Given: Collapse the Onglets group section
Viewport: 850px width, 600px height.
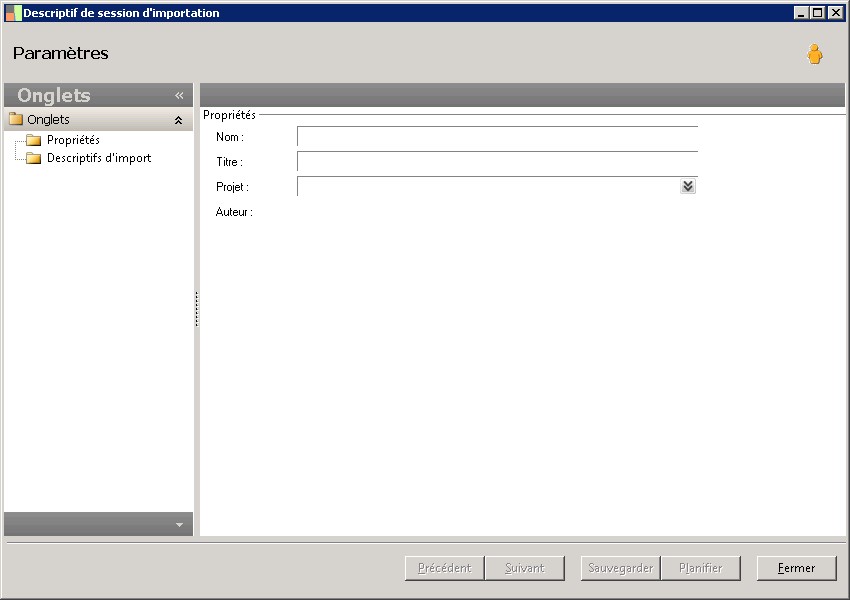Looking at the screenshot, I should tap(178, 120).
